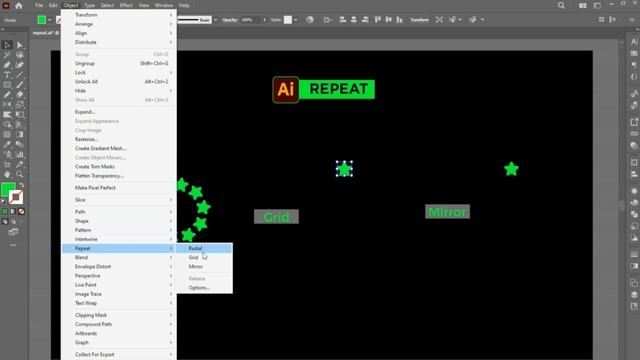Viewport: 640px width, 360px height.
Task: Click the Recolor Artwork wheel icon
Action: (310, 20)
